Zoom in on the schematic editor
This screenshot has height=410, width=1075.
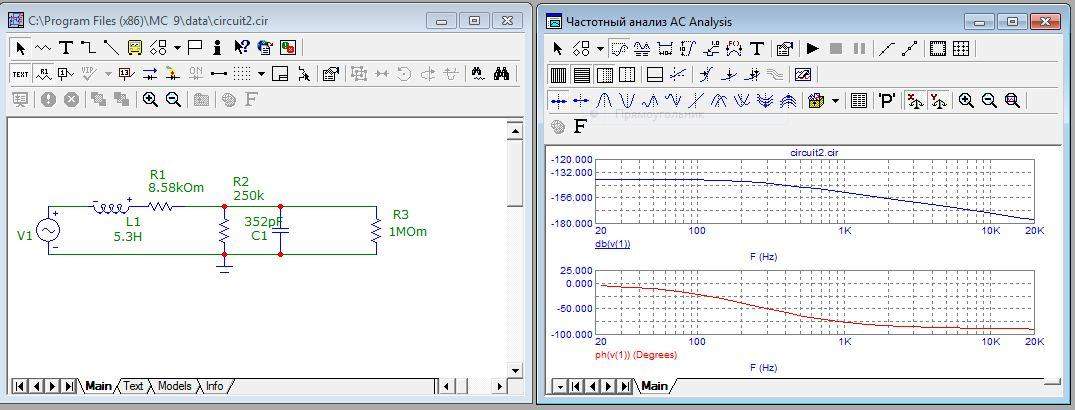click(x=150, y=99)
